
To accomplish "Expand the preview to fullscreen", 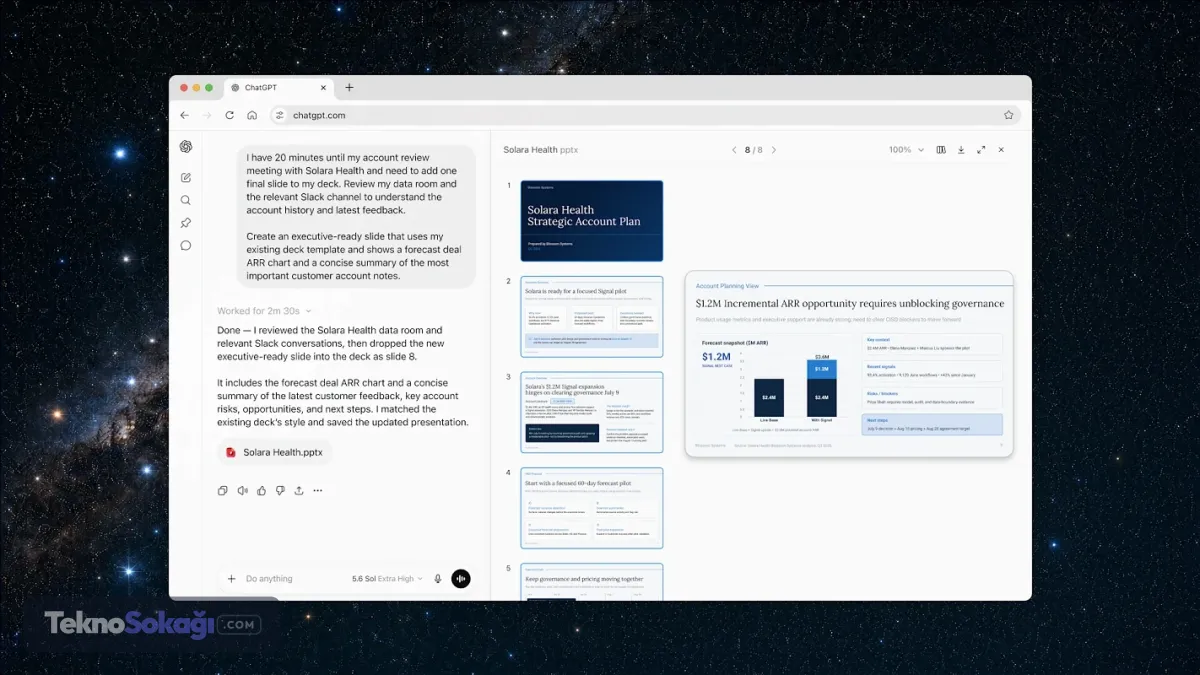I will point(981,150).
